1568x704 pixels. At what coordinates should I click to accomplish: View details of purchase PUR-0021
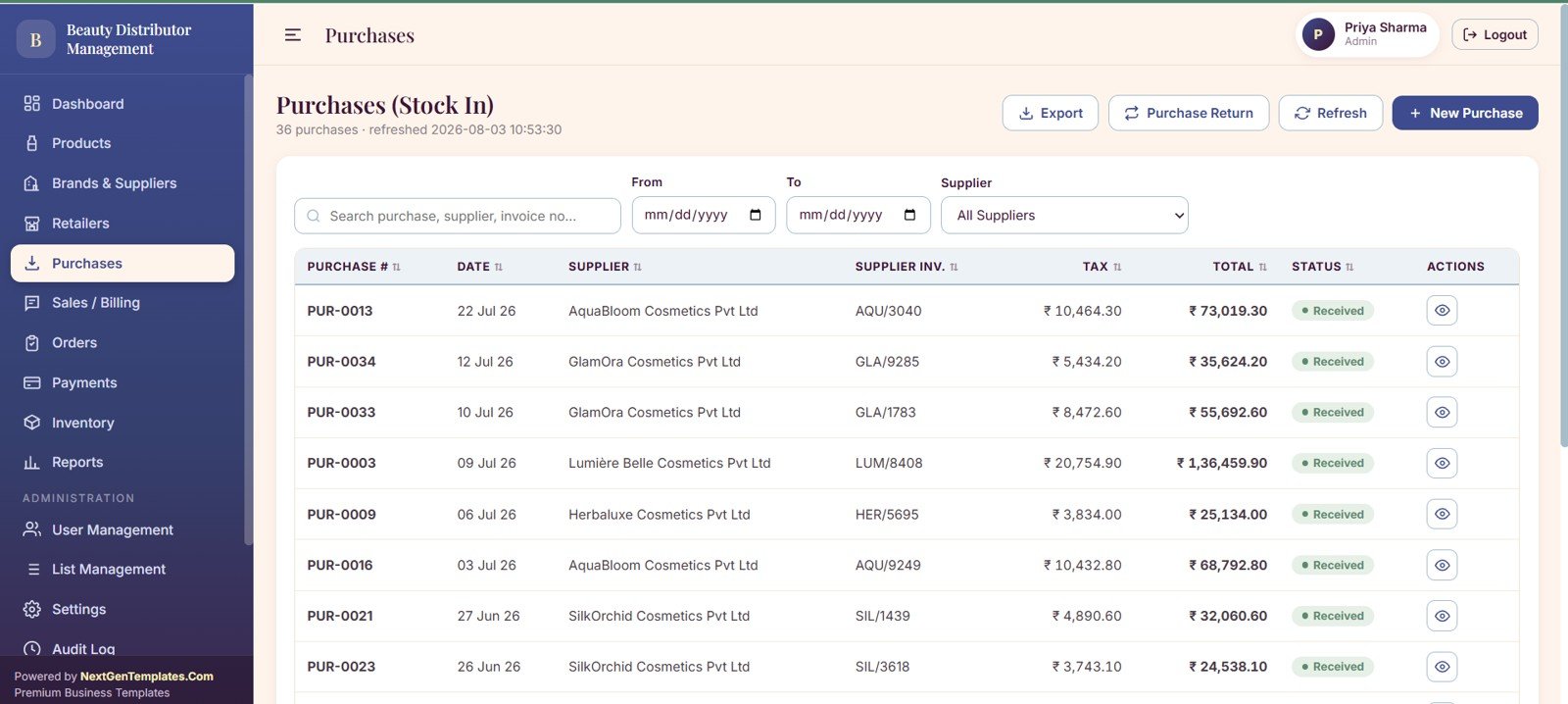tap(1442, 616)
